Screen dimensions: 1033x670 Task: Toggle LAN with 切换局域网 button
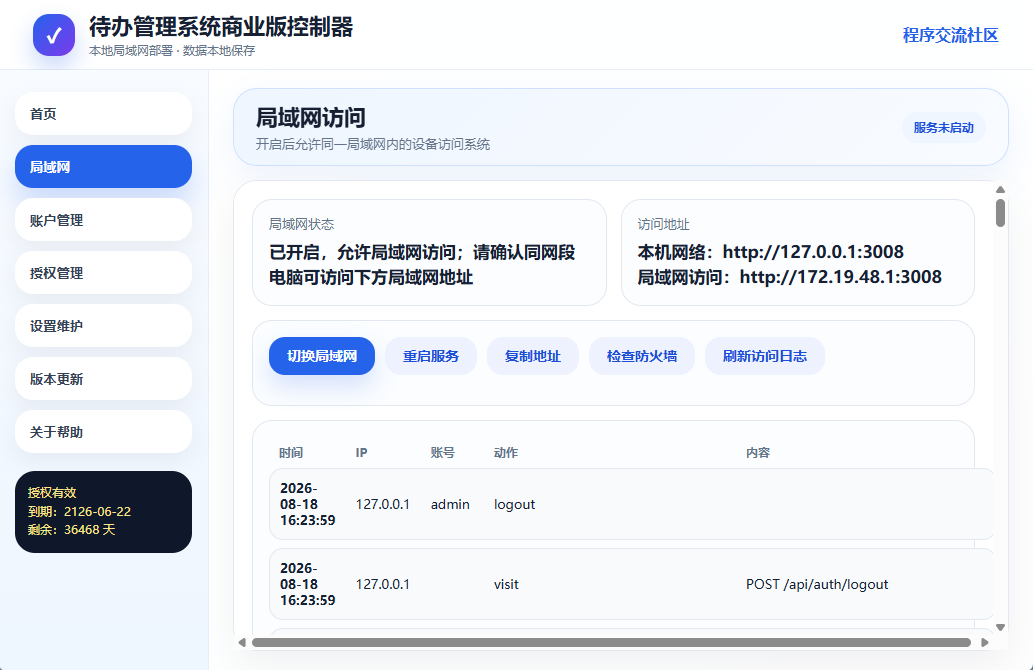click(x=321, y=356)
